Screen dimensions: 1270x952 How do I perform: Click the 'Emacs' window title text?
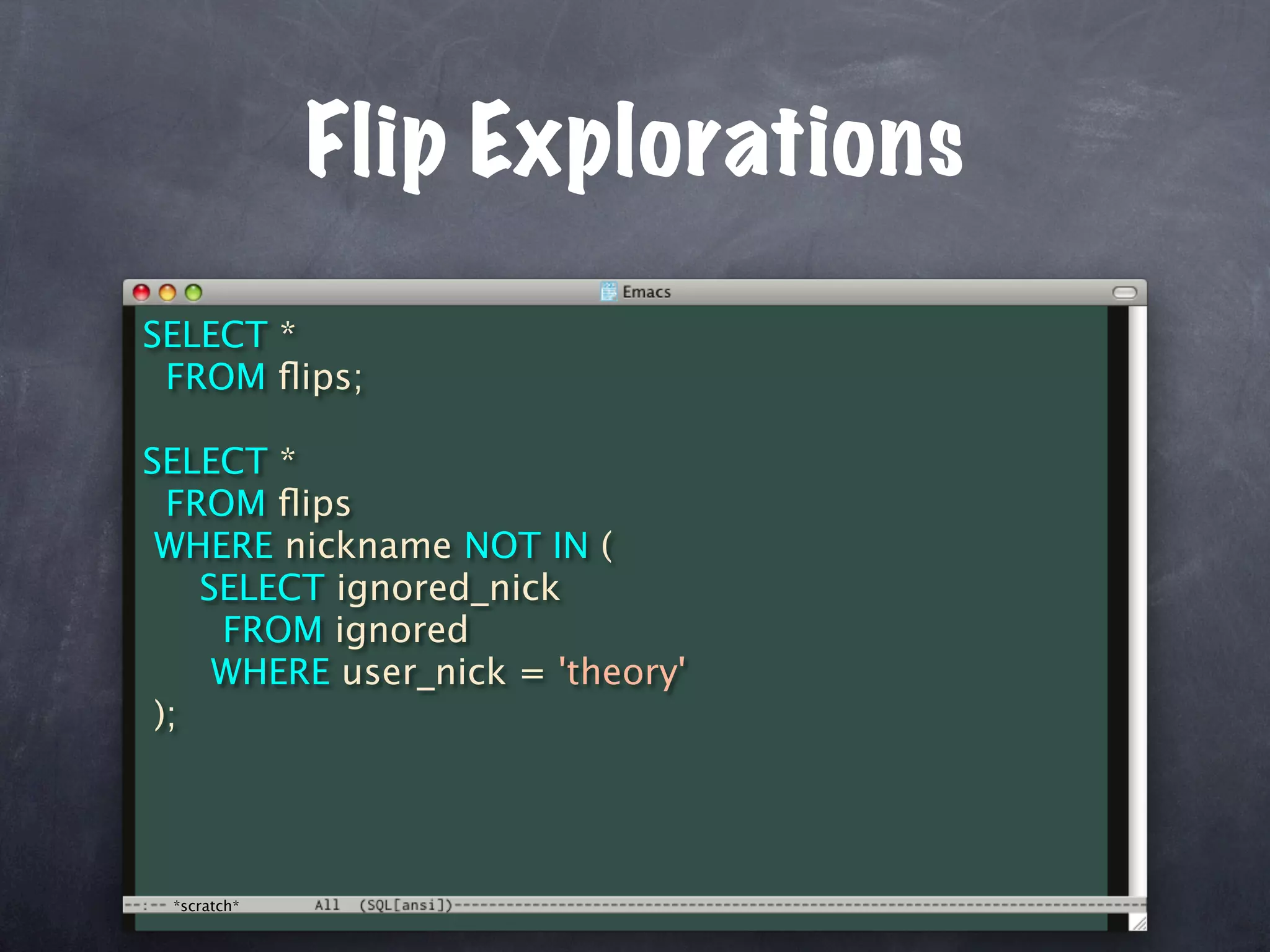coord(646,292)
